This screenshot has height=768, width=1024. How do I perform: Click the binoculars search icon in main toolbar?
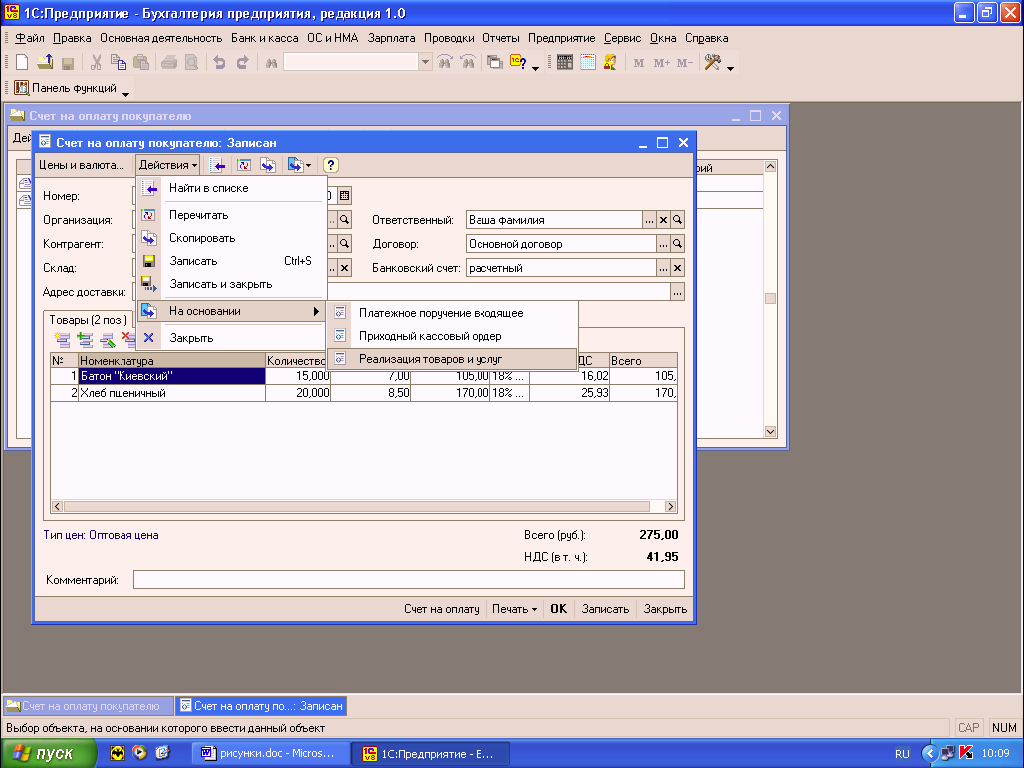click(x=270, y=62)
